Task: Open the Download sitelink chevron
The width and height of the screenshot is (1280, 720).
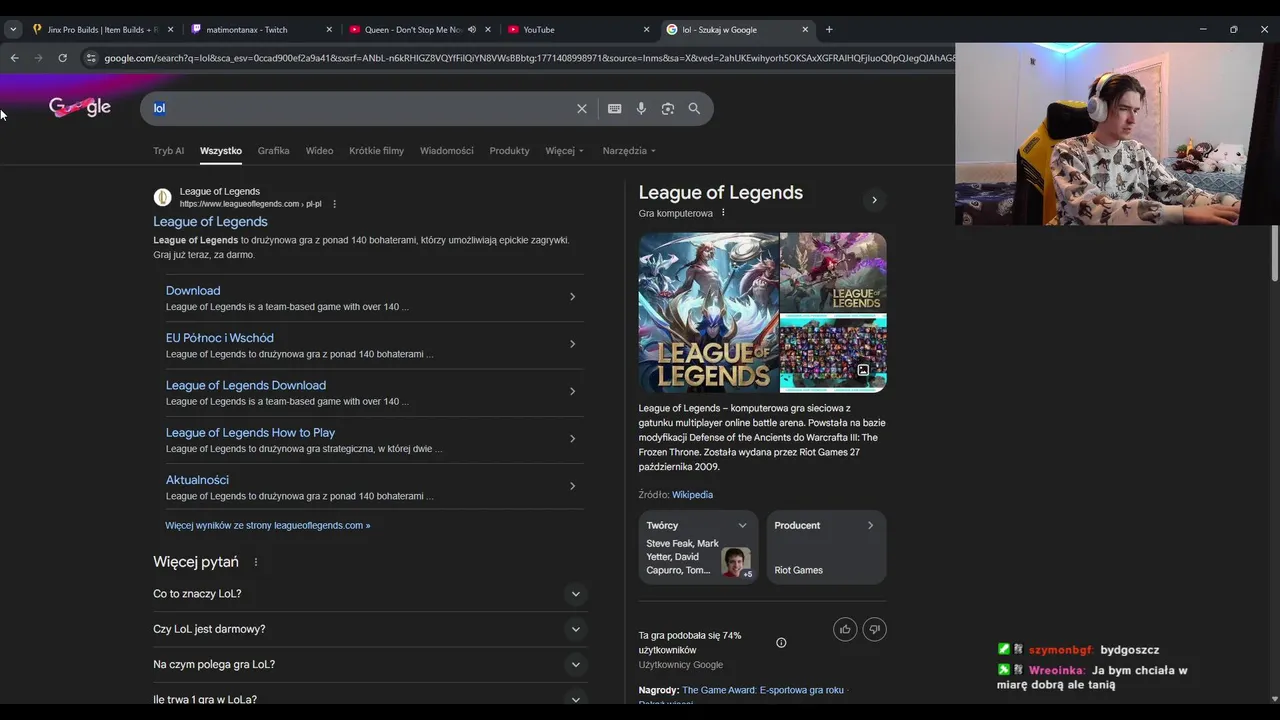Action: point(572,297)
